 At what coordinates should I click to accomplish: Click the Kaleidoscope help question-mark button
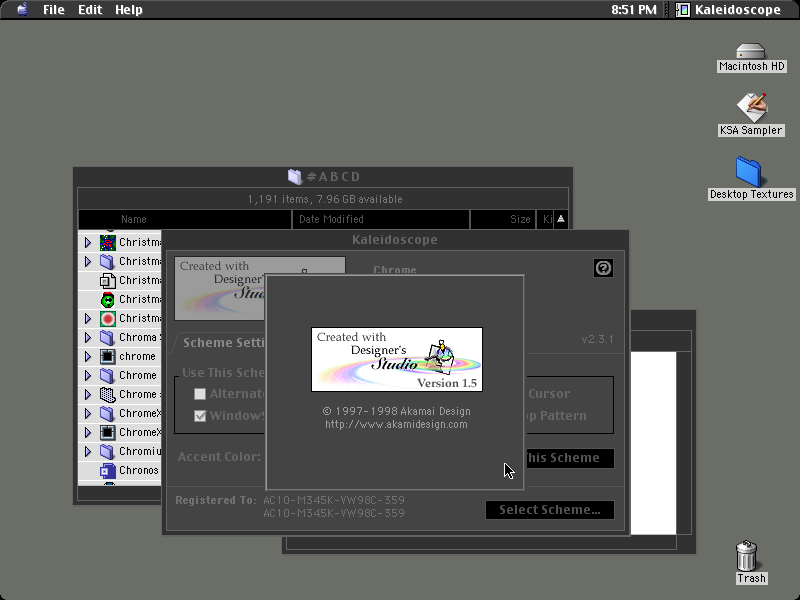click(x=603, y=268)
